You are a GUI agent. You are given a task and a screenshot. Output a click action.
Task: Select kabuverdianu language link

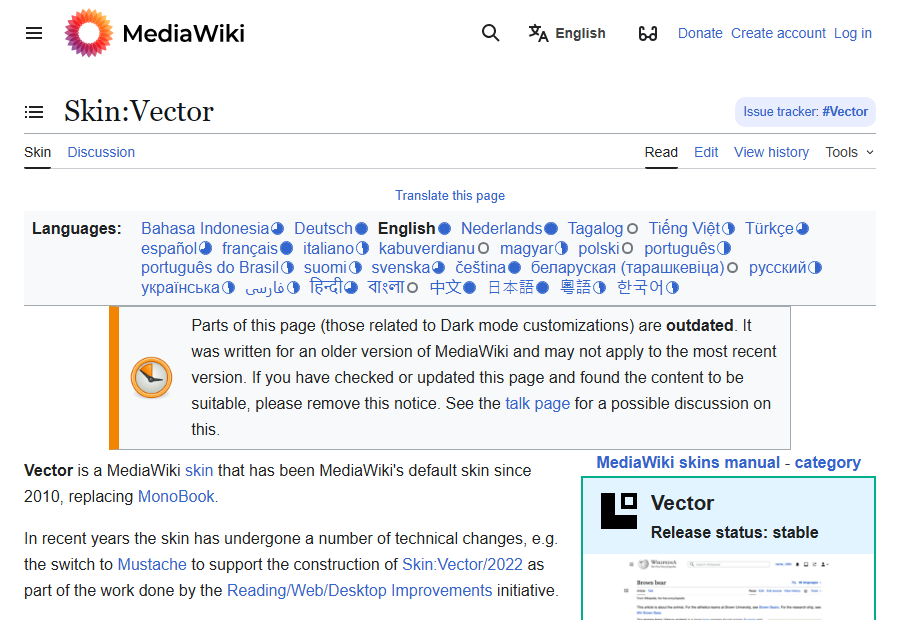[426, 248]
